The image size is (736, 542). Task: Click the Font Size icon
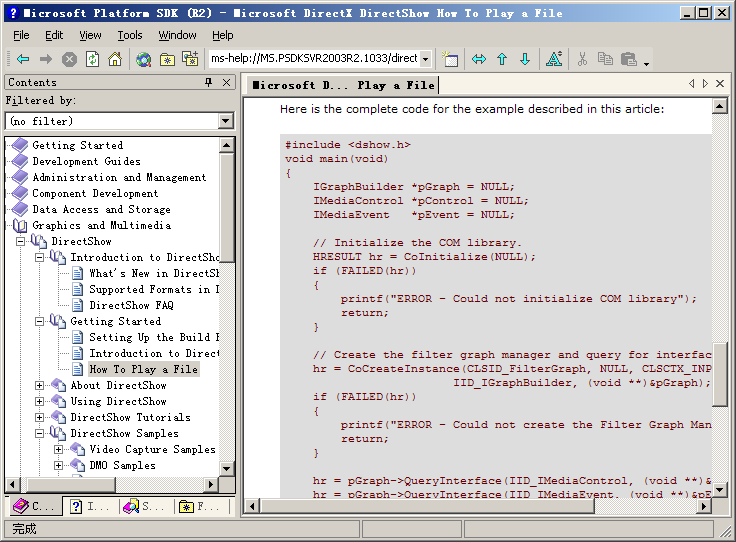coord(554,59)
